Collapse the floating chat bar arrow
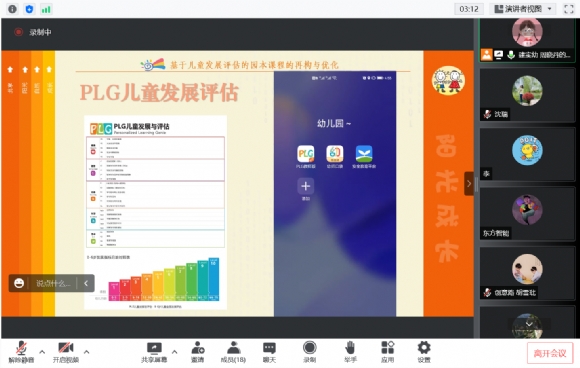Viewport: 580px width, 368px height. click(x=86, y=284)
